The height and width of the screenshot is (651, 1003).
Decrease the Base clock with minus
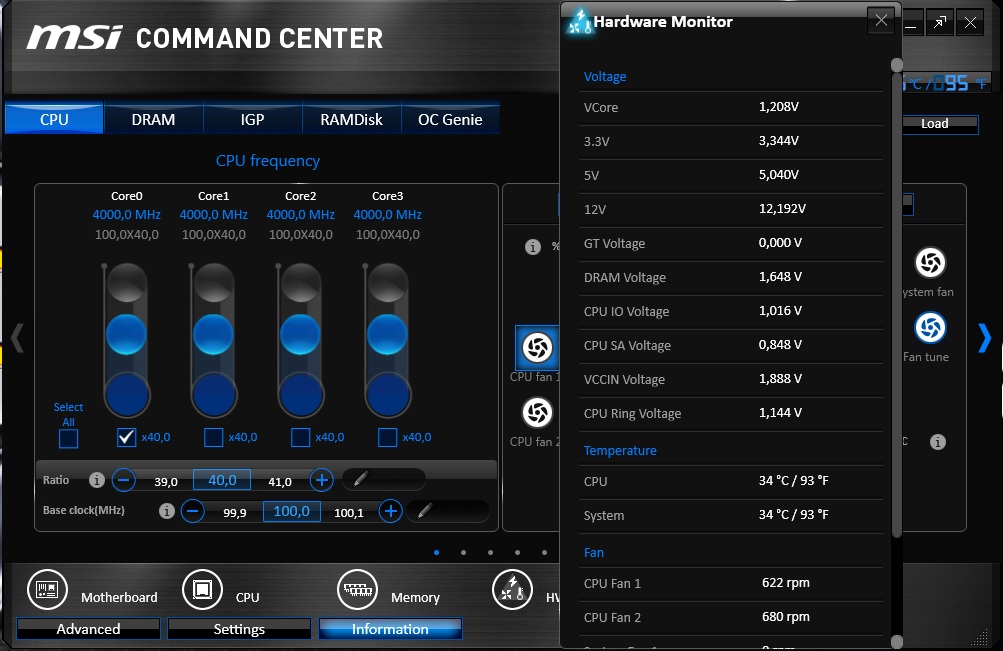coord(193,511)
